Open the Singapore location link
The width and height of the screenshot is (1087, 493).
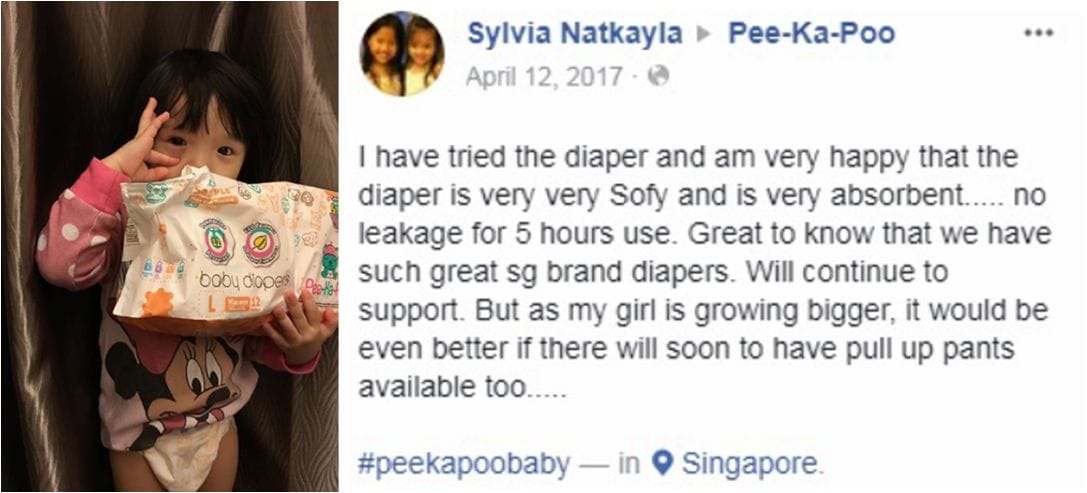(750, 463)
